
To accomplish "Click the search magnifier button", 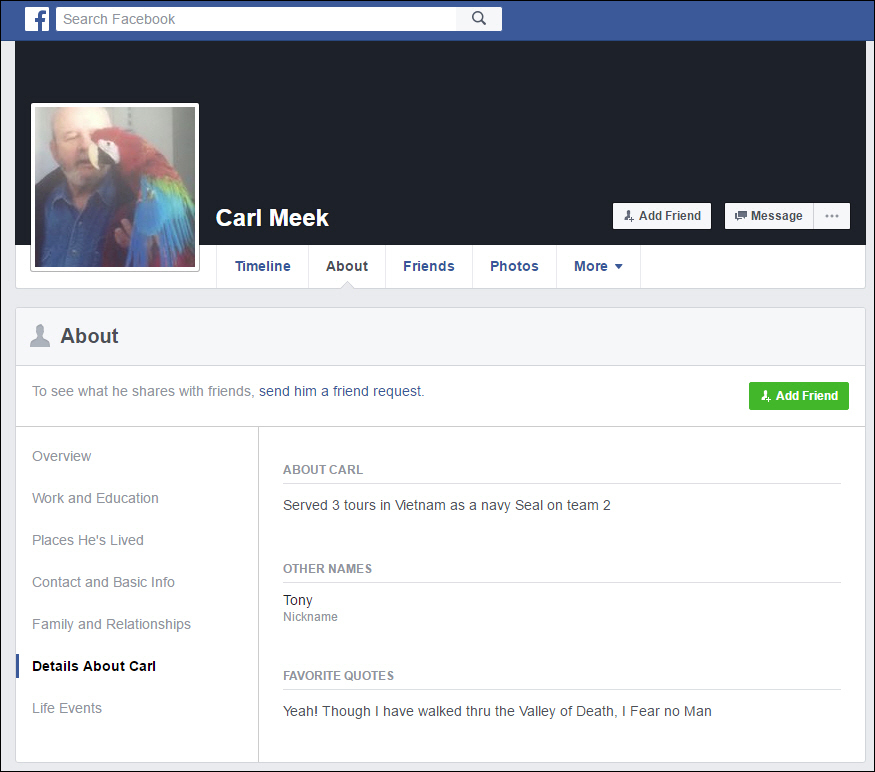I will point(478,19).
